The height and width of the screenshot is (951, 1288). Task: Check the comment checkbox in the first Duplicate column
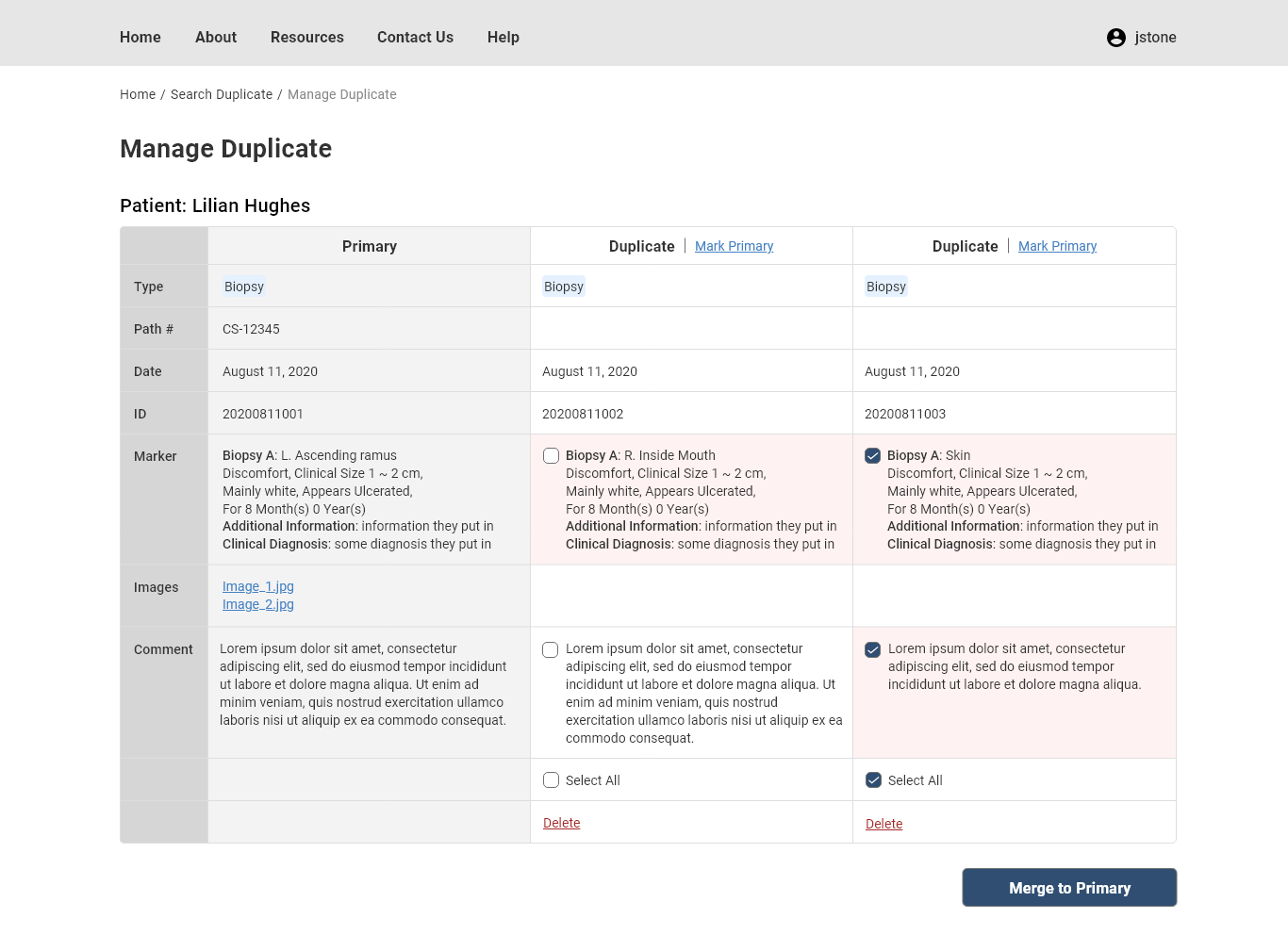[551, 649]
